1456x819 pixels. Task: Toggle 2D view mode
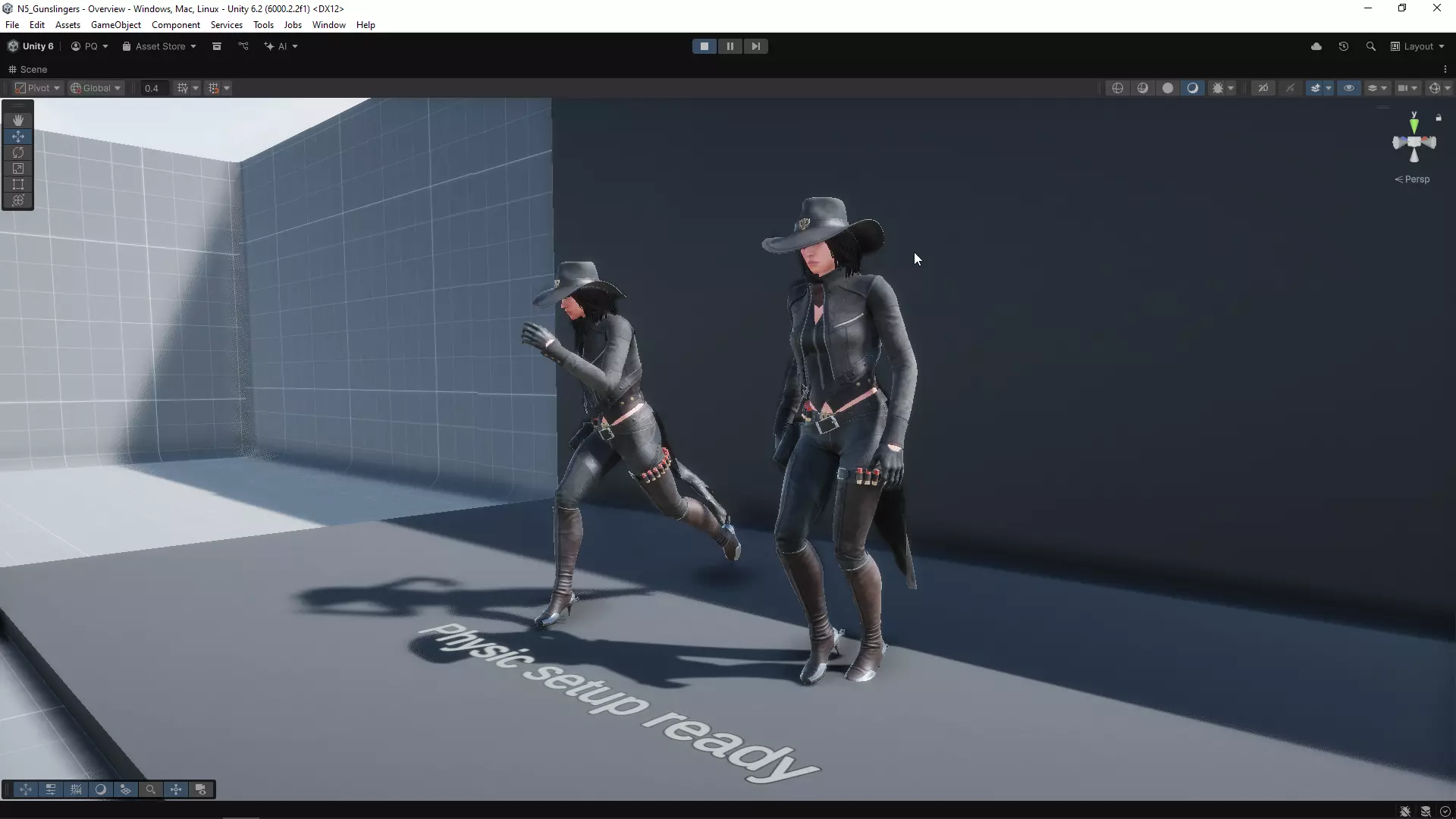click(1263, 88)
